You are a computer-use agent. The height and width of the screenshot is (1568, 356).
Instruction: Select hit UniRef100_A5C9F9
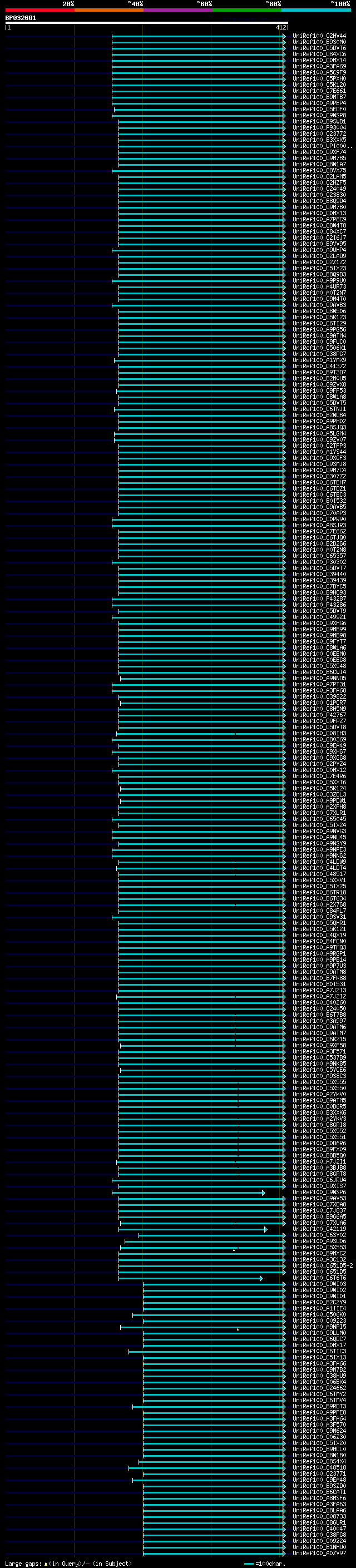(319, 72)
